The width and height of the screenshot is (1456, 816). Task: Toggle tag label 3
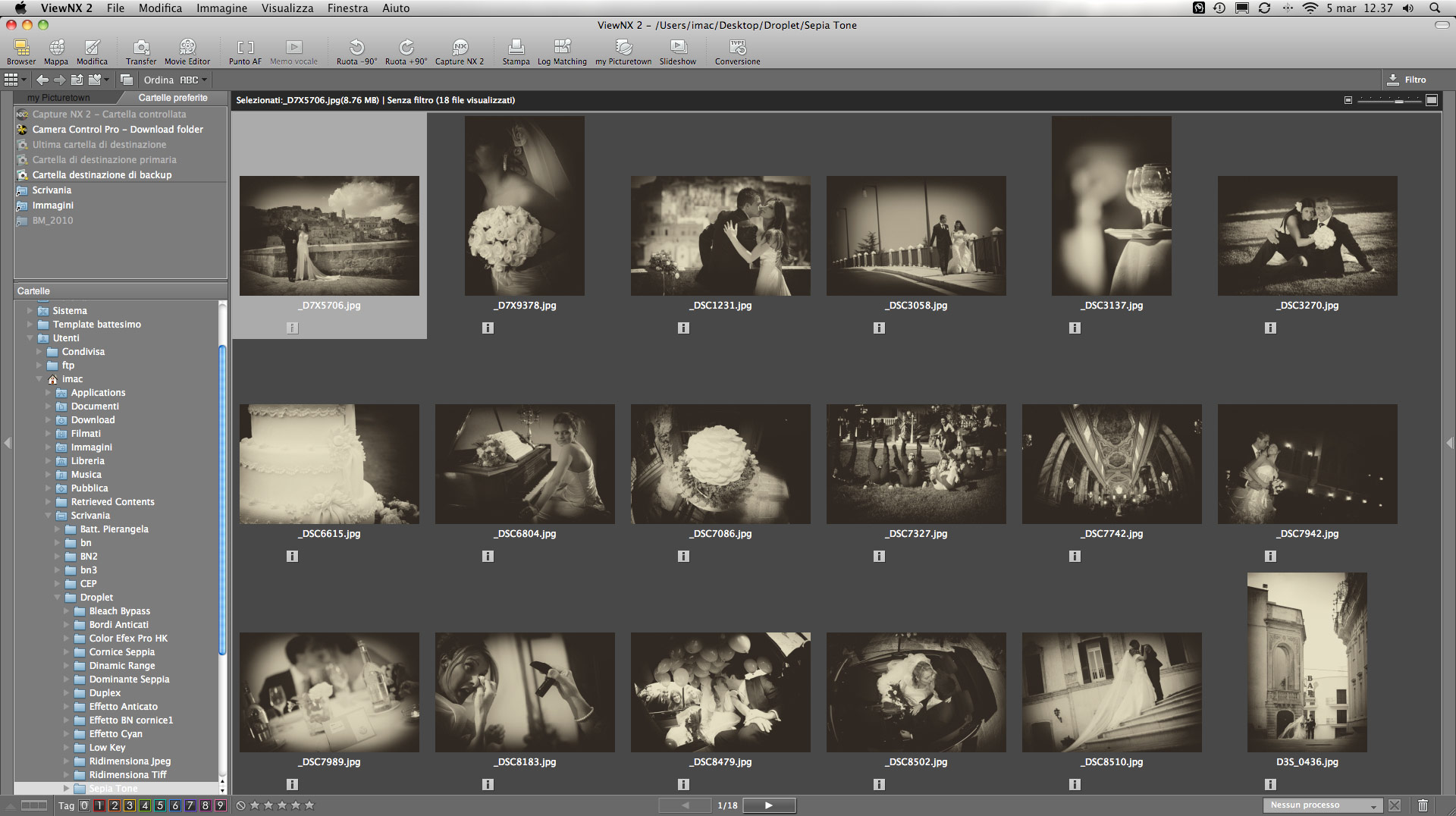[x=130, y=805]
